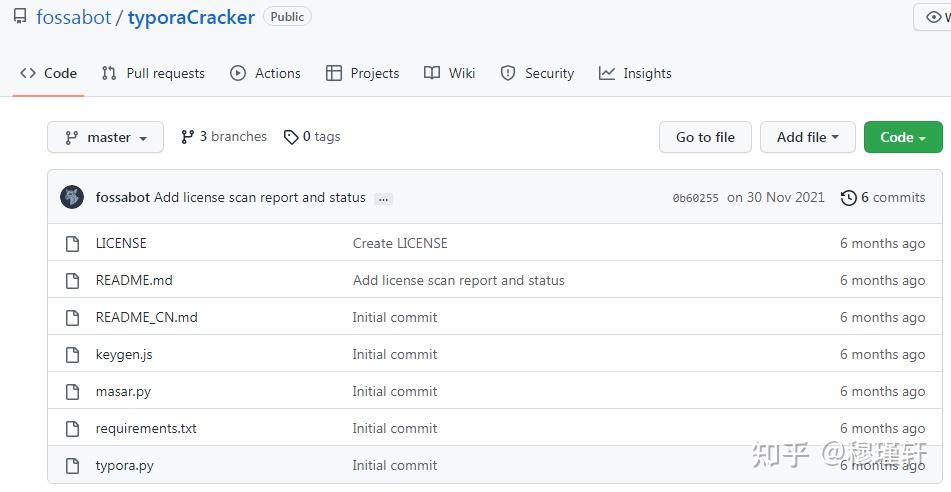
Task: Click the history clock icon beside 6 commits
Action: pyautogui.click(x=848, y=198)
